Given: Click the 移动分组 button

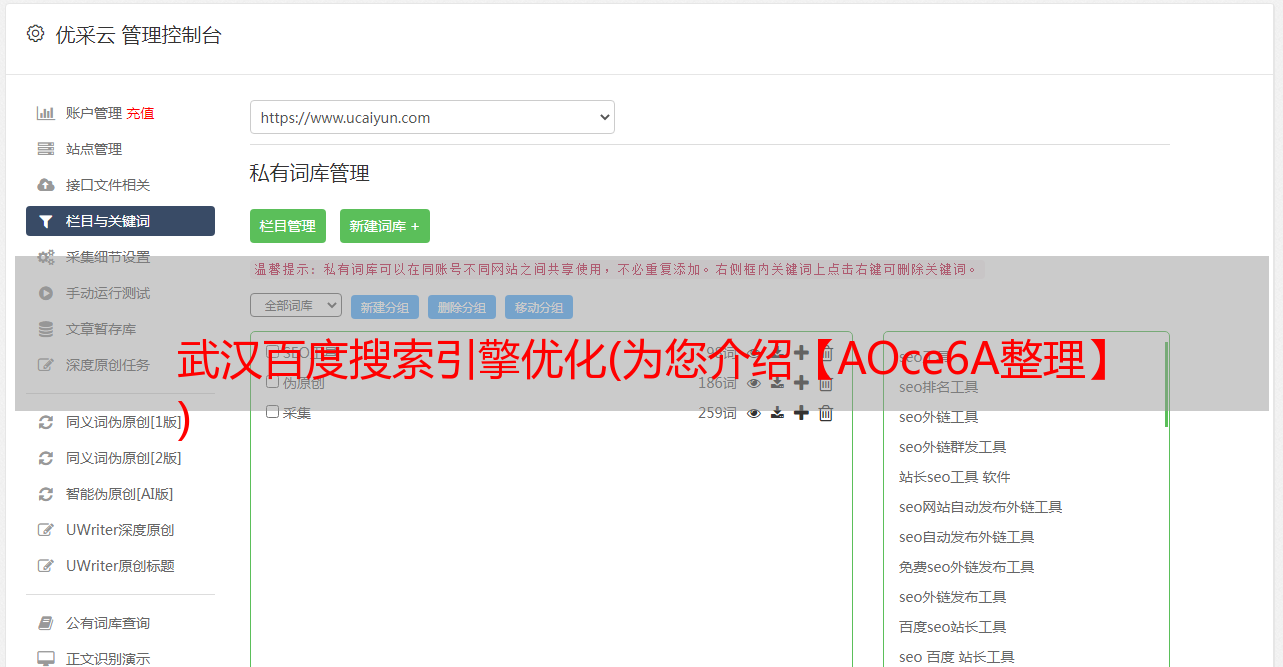Looking at the screenshot, I should pos(539,307).
